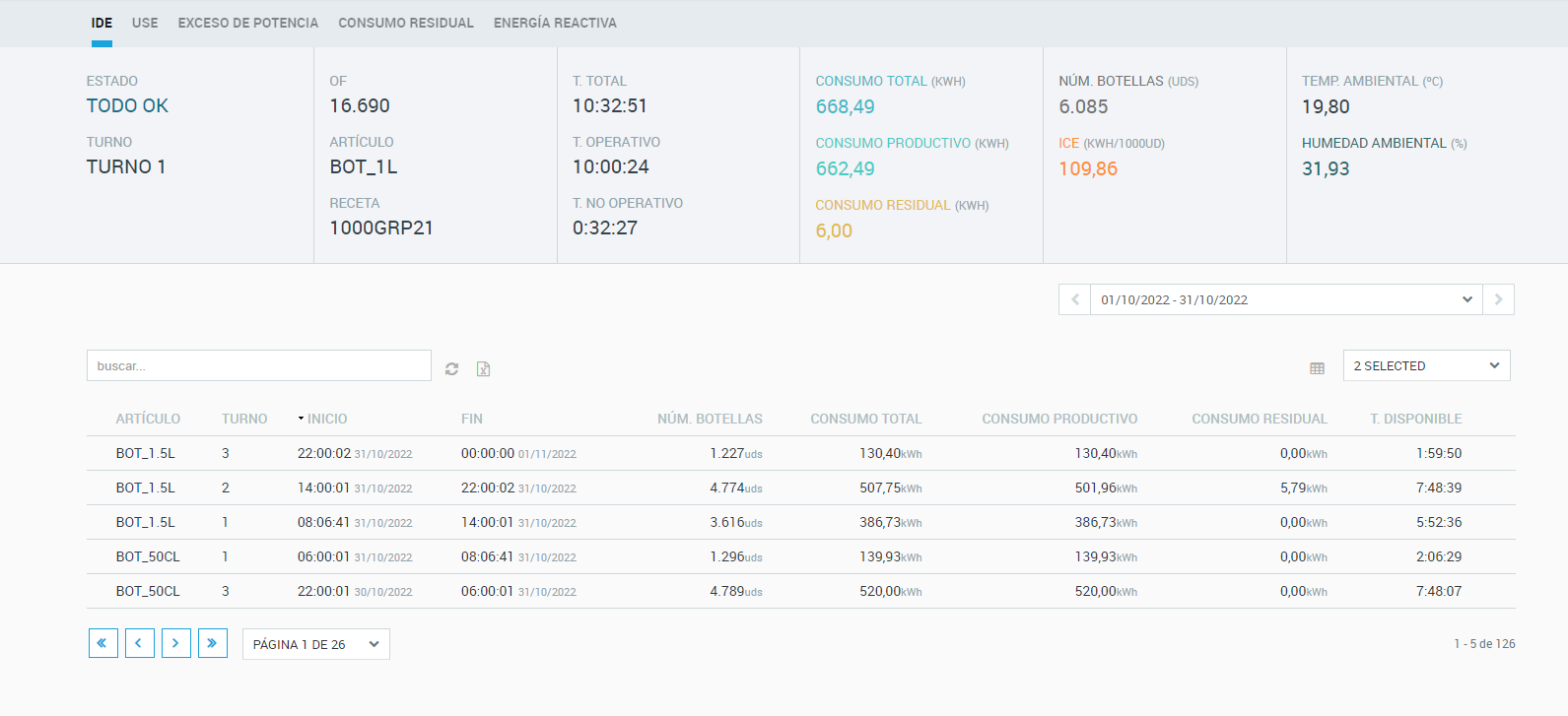Go to the previous results page
Screen dimensions: 1568x716
point(139,643)
